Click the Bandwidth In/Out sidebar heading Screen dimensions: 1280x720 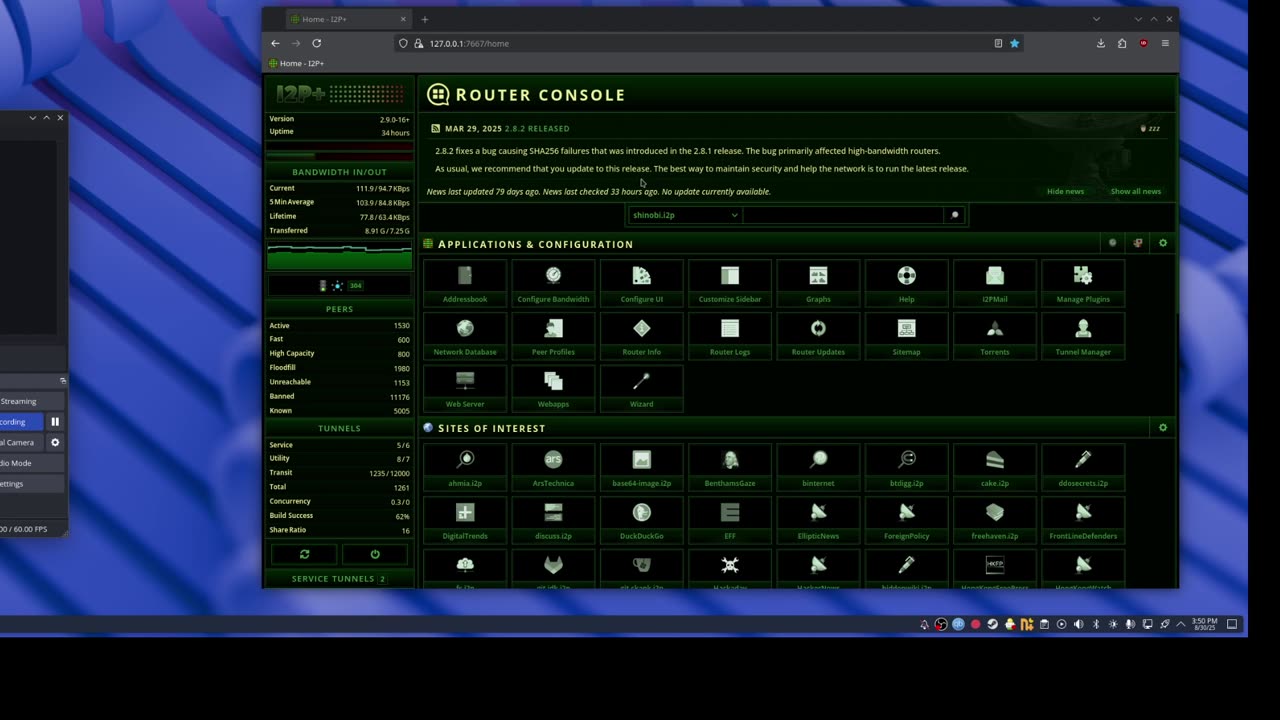(339, 172)
